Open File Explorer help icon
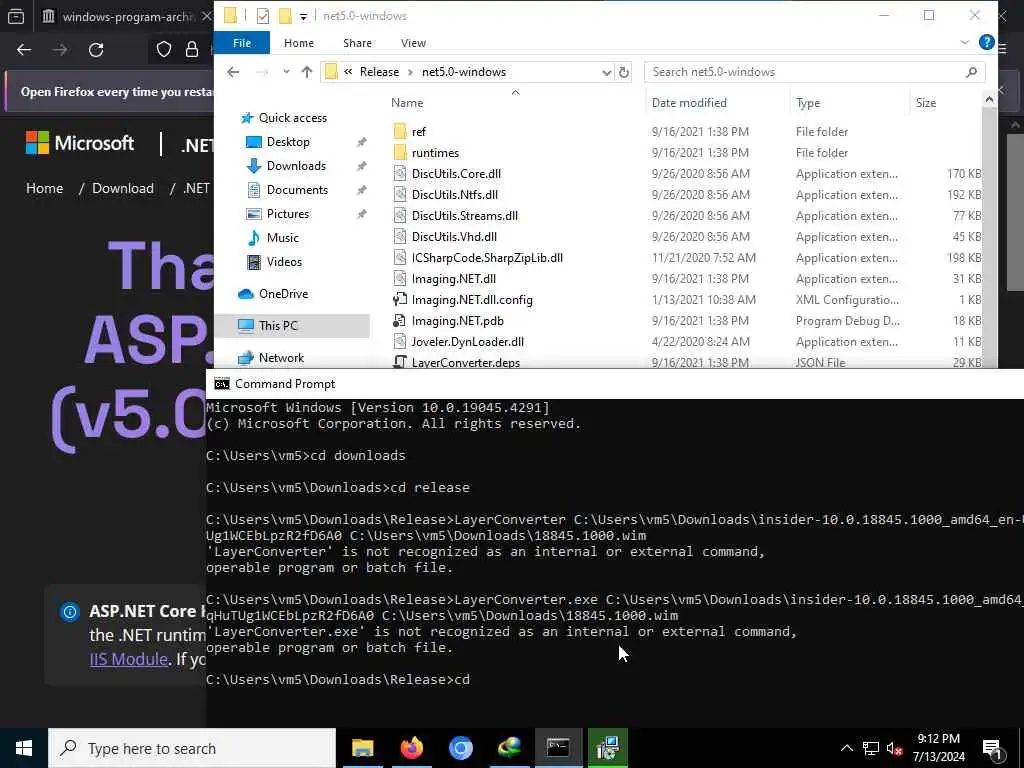This screenshot has height=768, width=1024. point(986,42)
